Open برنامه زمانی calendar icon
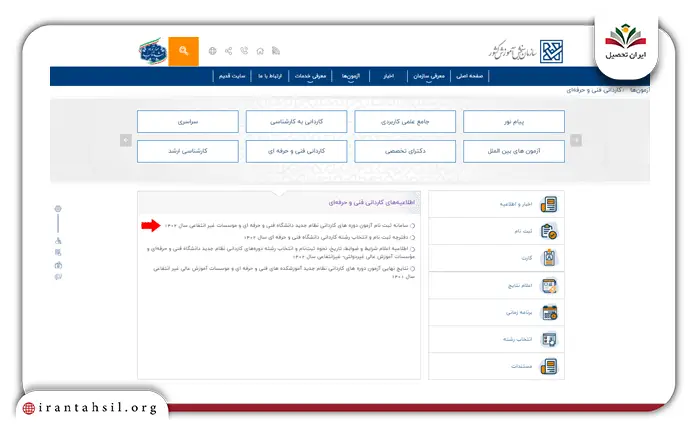The height and width of the screenshot is (430, 700). 549,313
